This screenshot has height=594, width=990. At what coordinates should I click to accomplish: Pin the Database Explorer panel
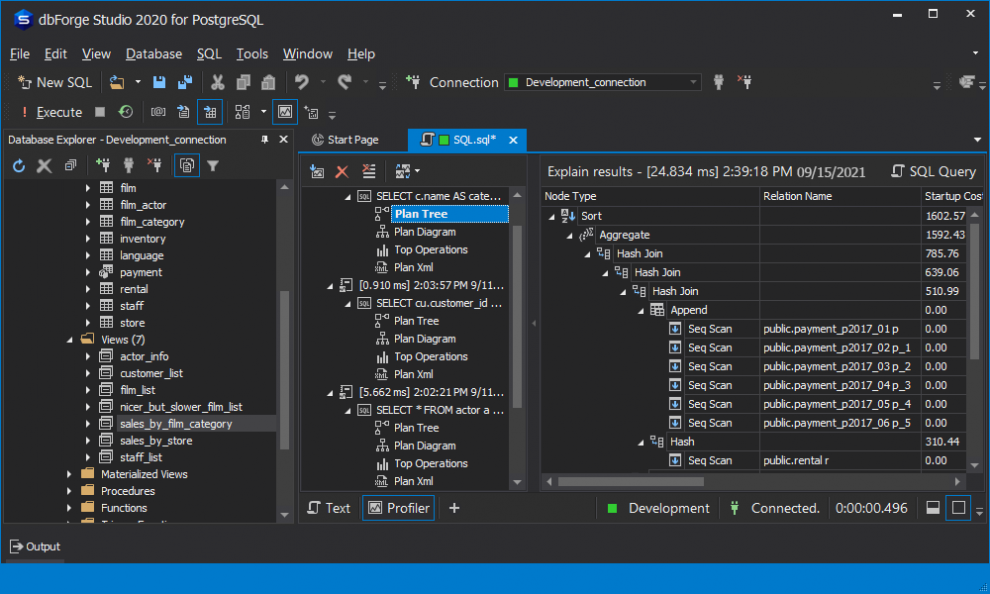point(265,140)
